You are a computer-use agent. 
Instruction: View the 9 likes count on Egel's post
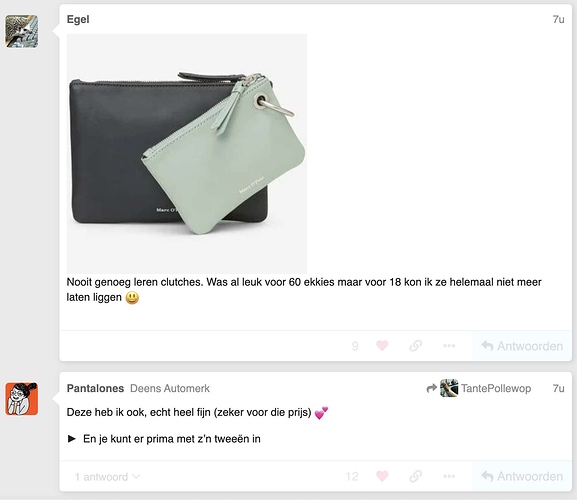(x=355, y=346)
